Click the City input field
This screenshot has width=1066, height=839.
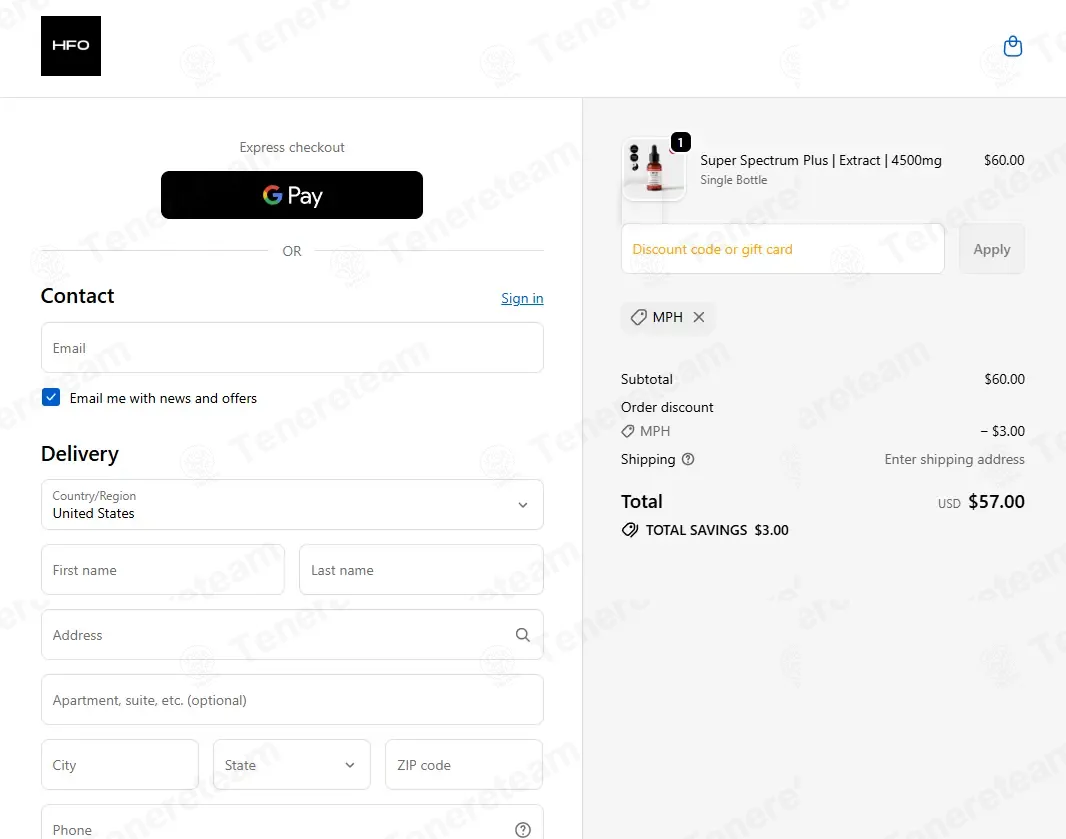coord(120,765)
